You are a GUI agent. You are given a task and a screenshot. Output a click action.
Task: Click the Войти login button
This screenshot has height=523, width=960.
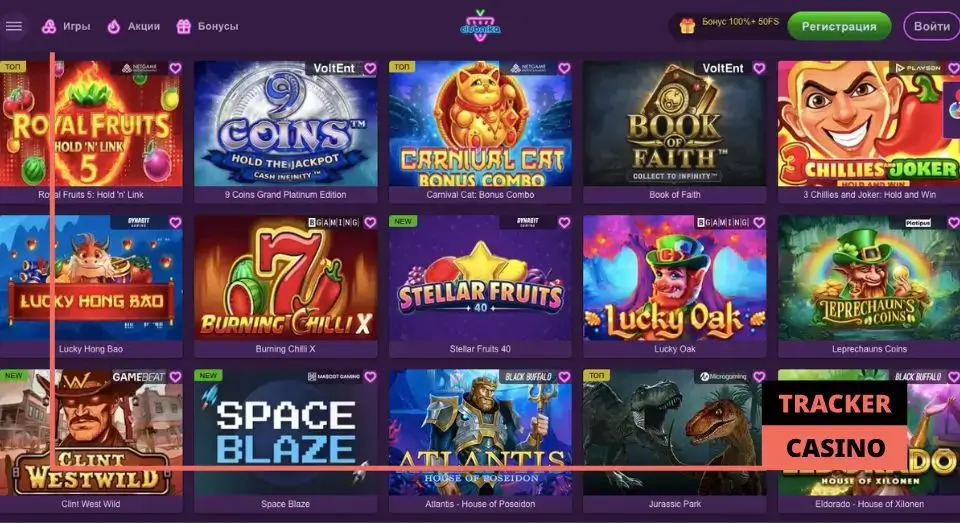pos(931,26)
